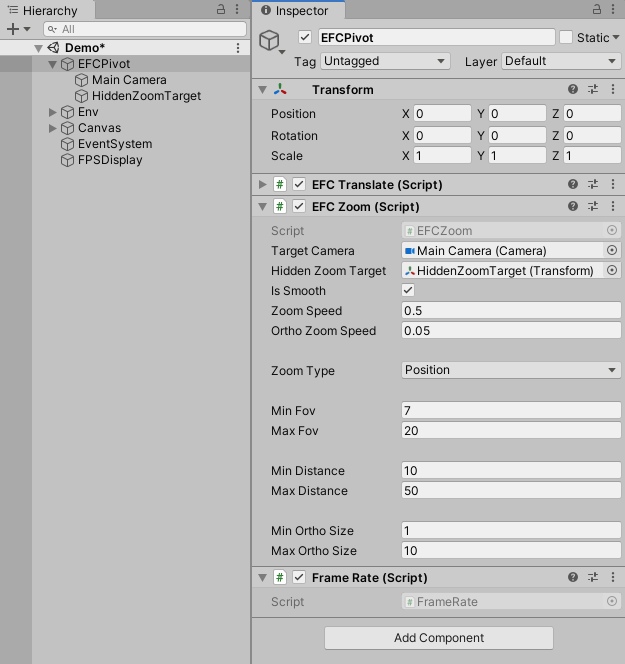
Task: Uncheck the Is Smooth option
Action: tap(408, 290)
